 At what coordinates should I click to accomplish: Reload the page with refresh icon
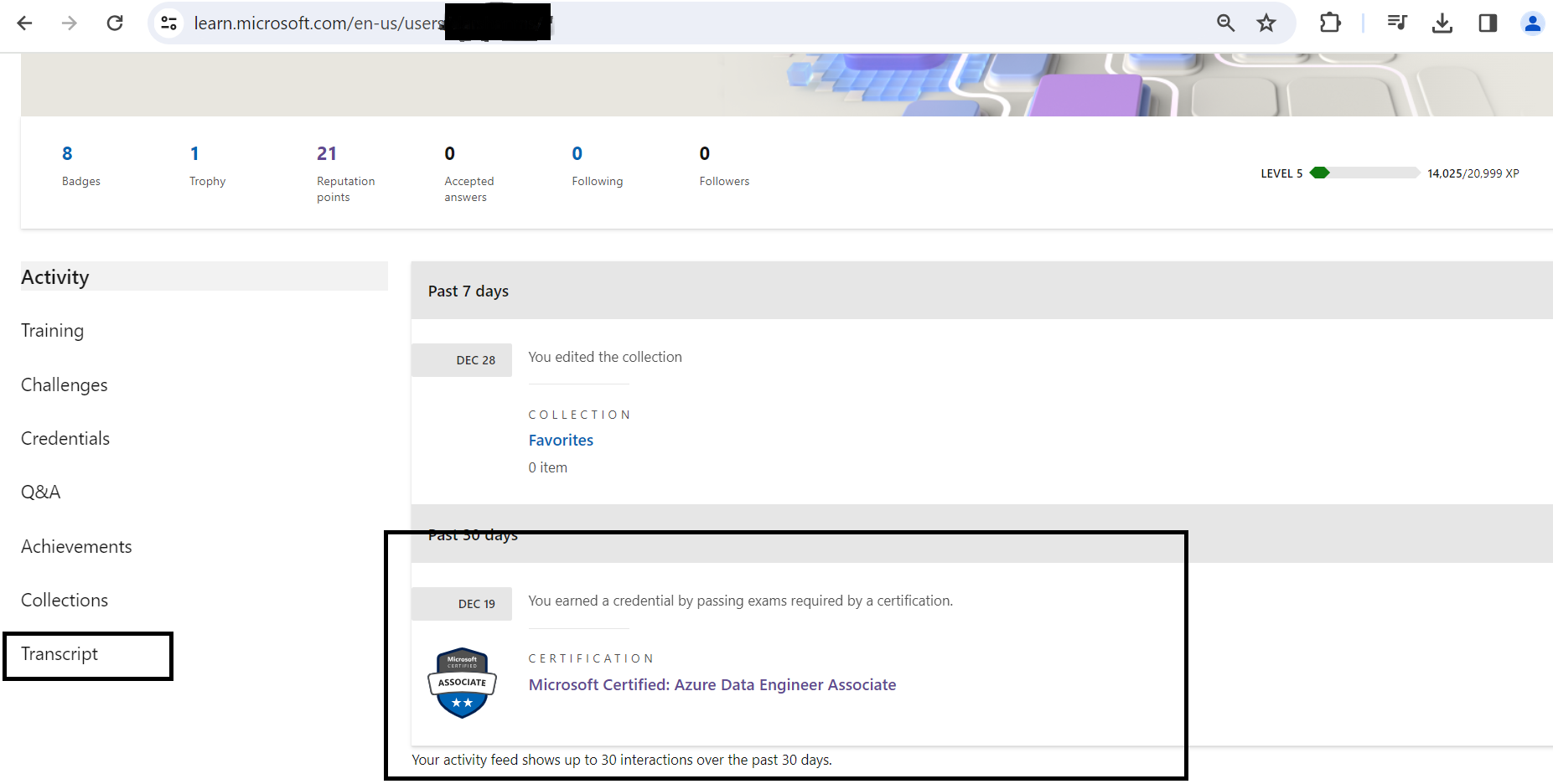click(115, 23)
